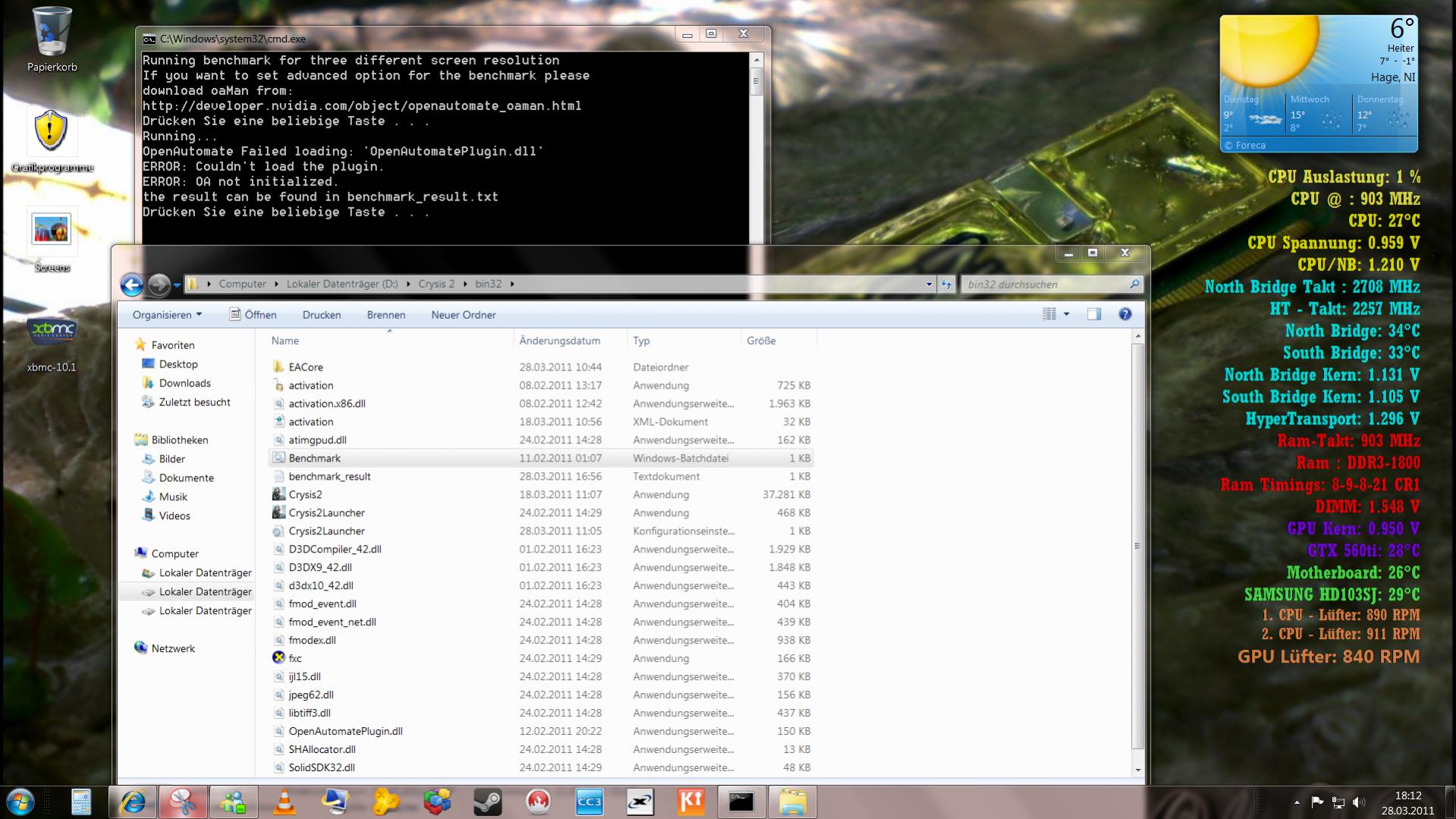
Task: Refresh the bin32 folder view
Action: [946, 284]
